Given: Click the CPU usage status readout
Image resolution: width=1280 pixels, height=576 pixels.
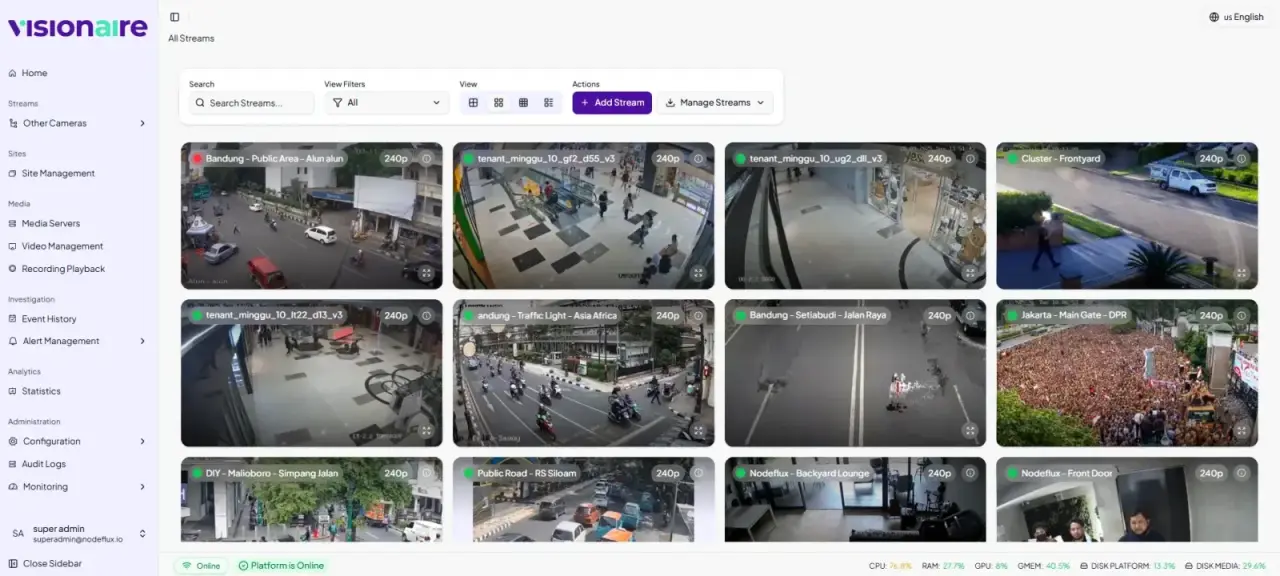Looking at the screenshot, I should coord(890,566).
